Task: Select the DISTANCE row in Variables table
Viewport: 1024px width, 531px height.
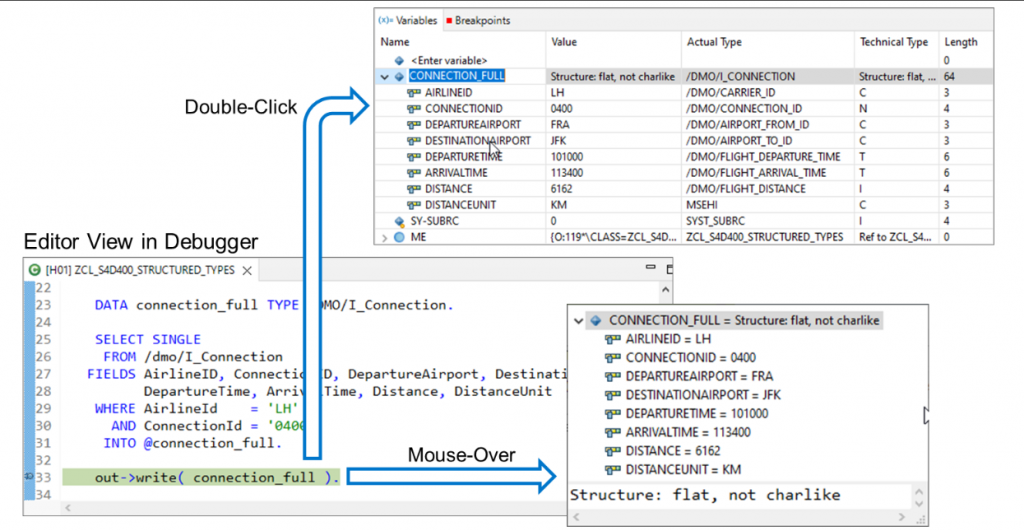Action: 684,189
